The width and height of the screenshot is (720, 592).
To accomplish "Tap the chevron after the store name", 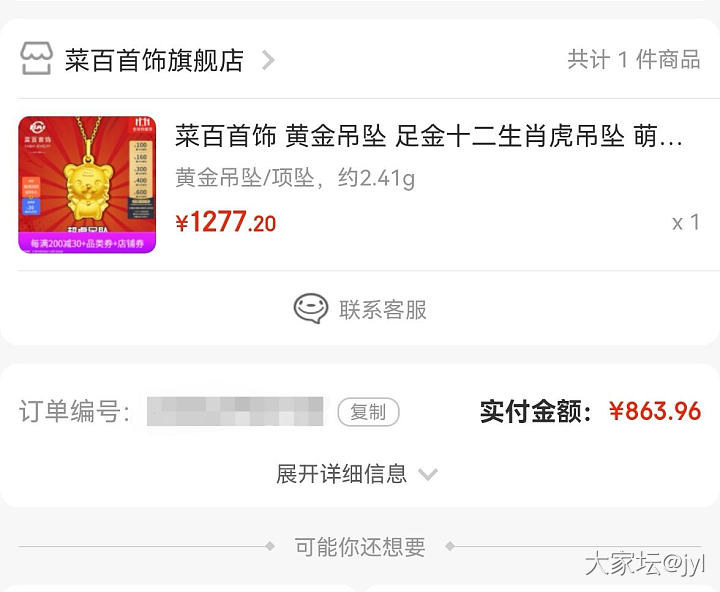I will point(268,60).
